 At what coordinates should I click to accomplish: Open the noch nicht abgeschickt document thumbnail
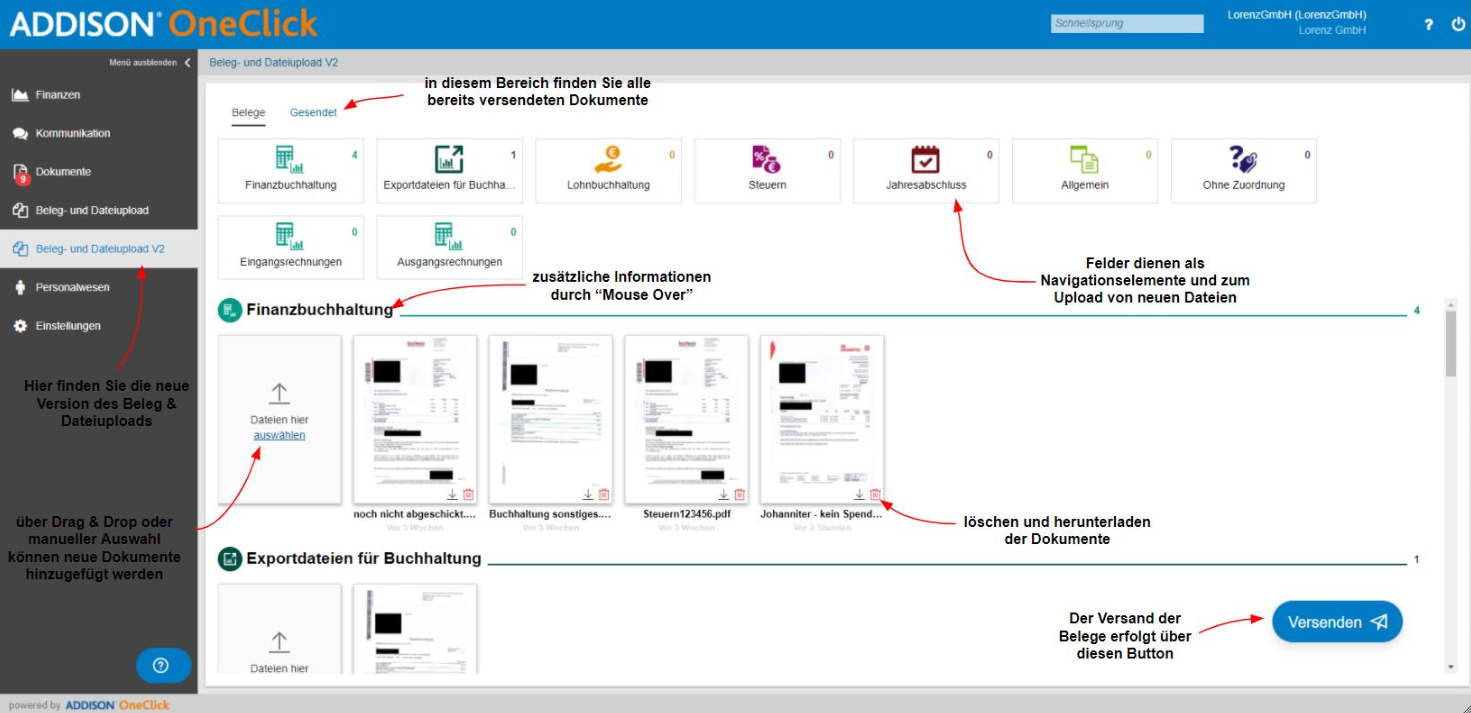coord(415,419)
